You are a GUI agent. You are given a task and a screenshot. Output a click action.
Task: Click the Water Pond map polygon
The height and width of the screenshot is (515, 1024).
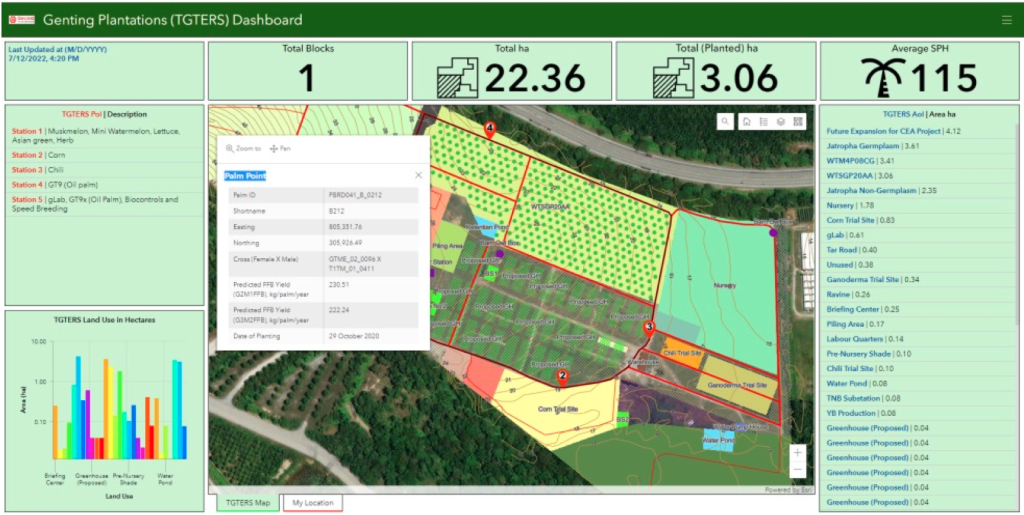click(718, 441)
